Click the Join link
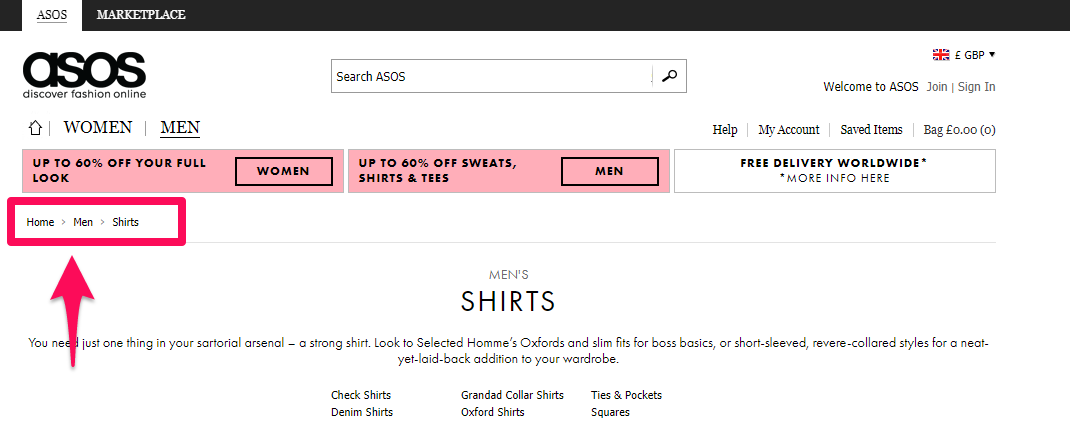The height and width of the screenshot is (432, 1070). click(x=937, y=87)
